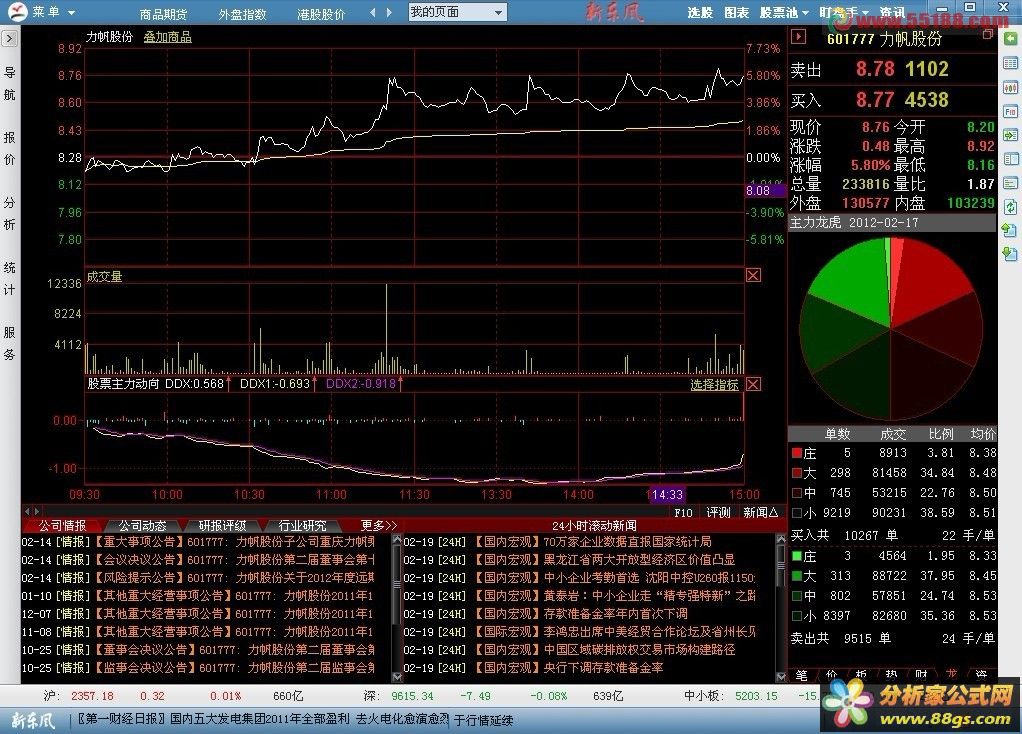
Task: Expand the 盯盘手 dropdown
Action: tap(843, 13)
